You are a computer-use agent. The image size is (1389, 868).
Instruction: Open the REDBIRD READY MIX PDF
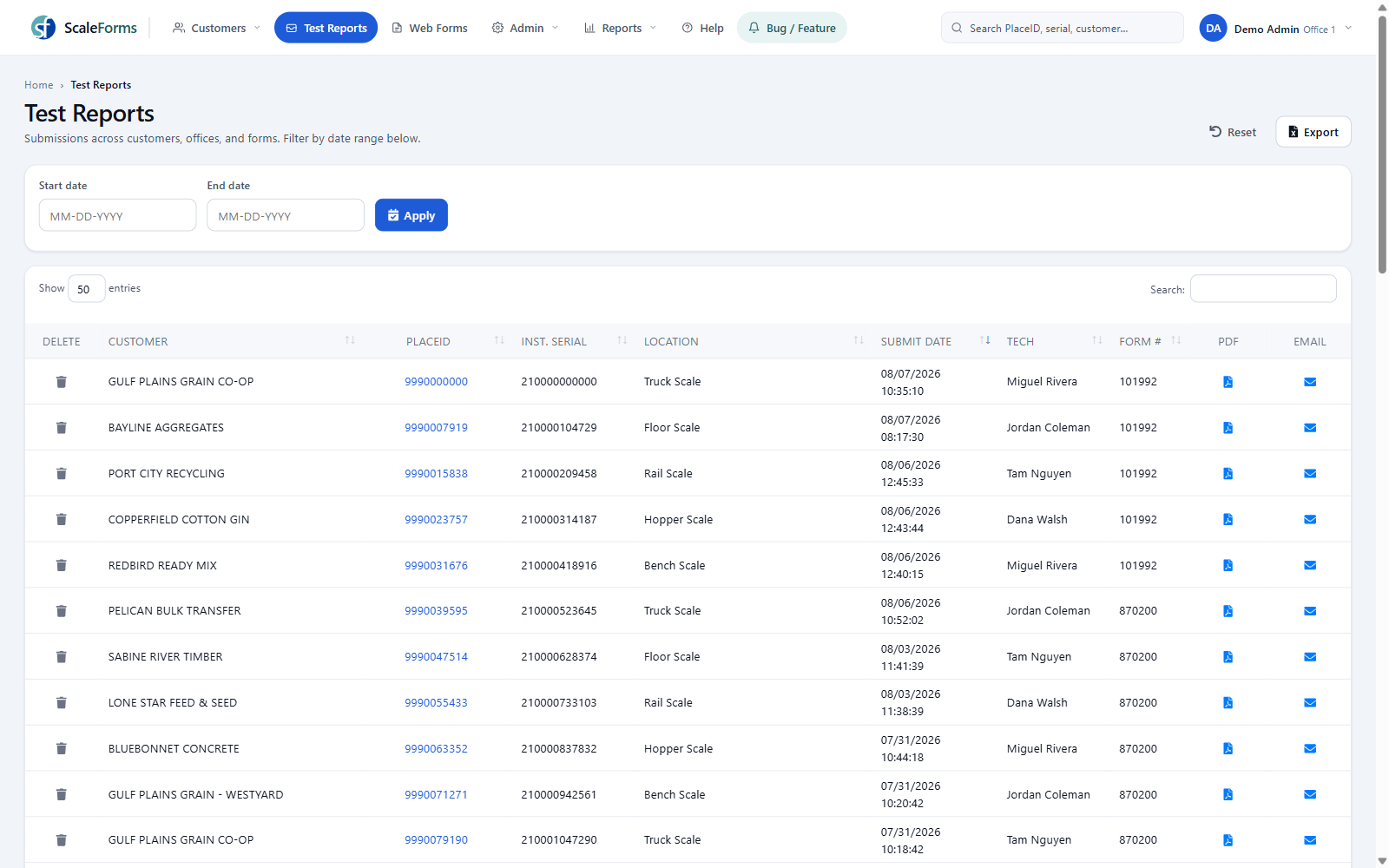tap(1228, 566)
